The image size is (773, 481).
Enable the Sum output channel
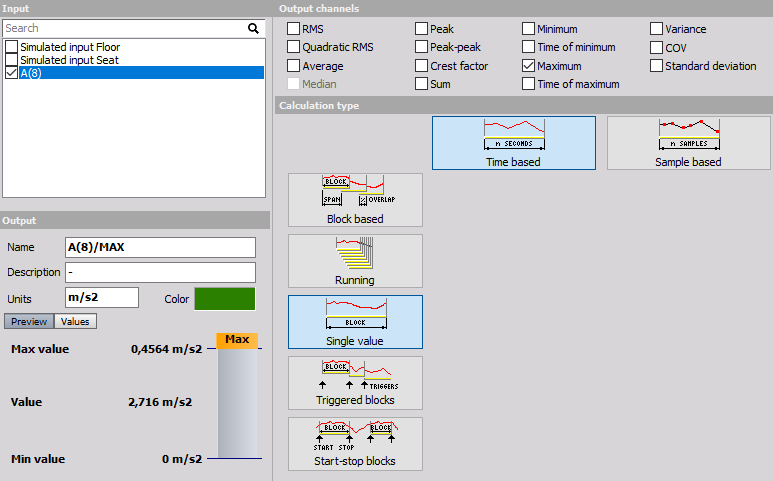(421, 84)
